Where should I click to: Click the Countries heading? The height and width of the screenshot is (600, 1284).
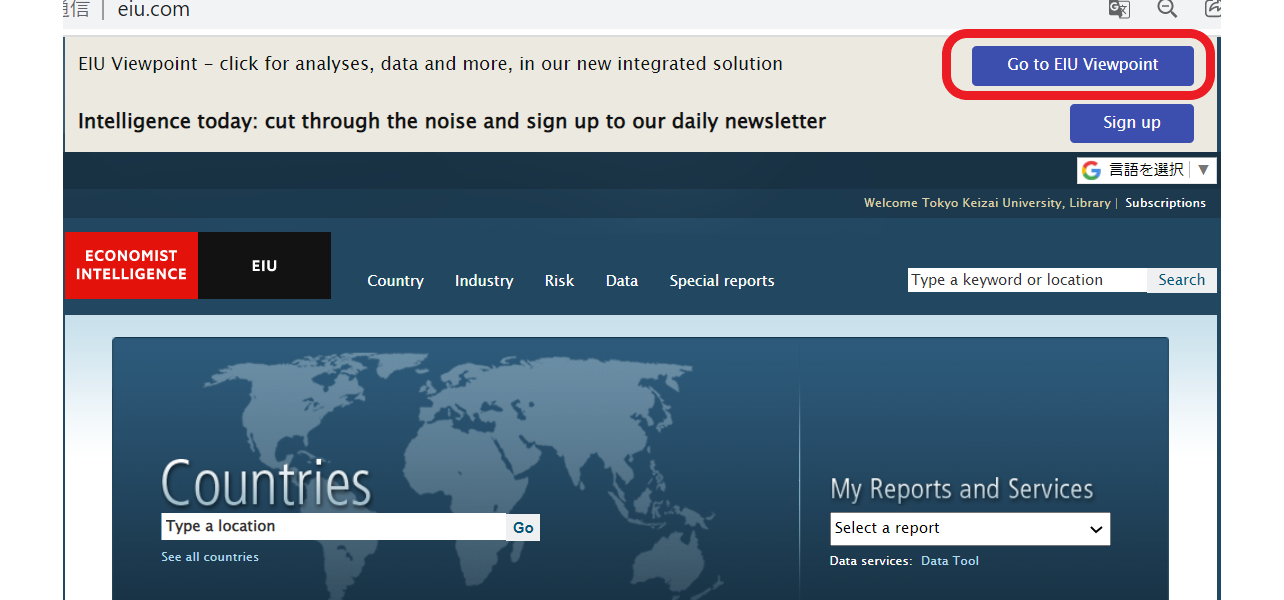tap(266, 482)
